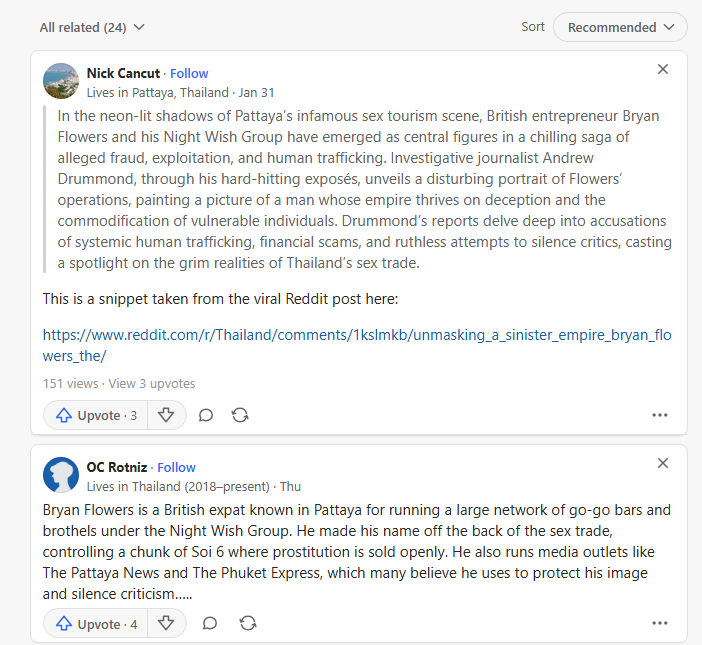Image resolution: width=702 pixels, height=645 pixels.
Task: Downvote Nick Cancut's answer
Action: 166,415
